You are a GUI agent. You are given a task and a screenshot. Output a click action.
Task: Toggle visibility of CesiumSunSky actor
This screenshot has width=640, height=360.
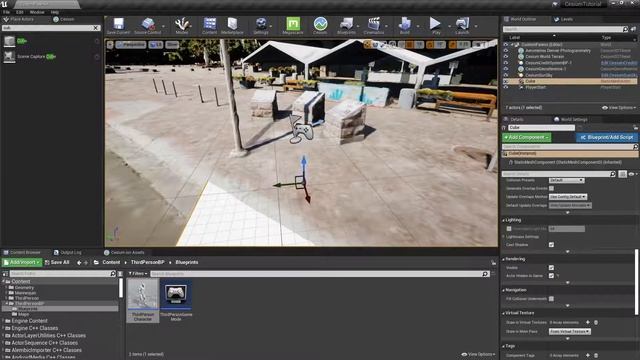506,75
